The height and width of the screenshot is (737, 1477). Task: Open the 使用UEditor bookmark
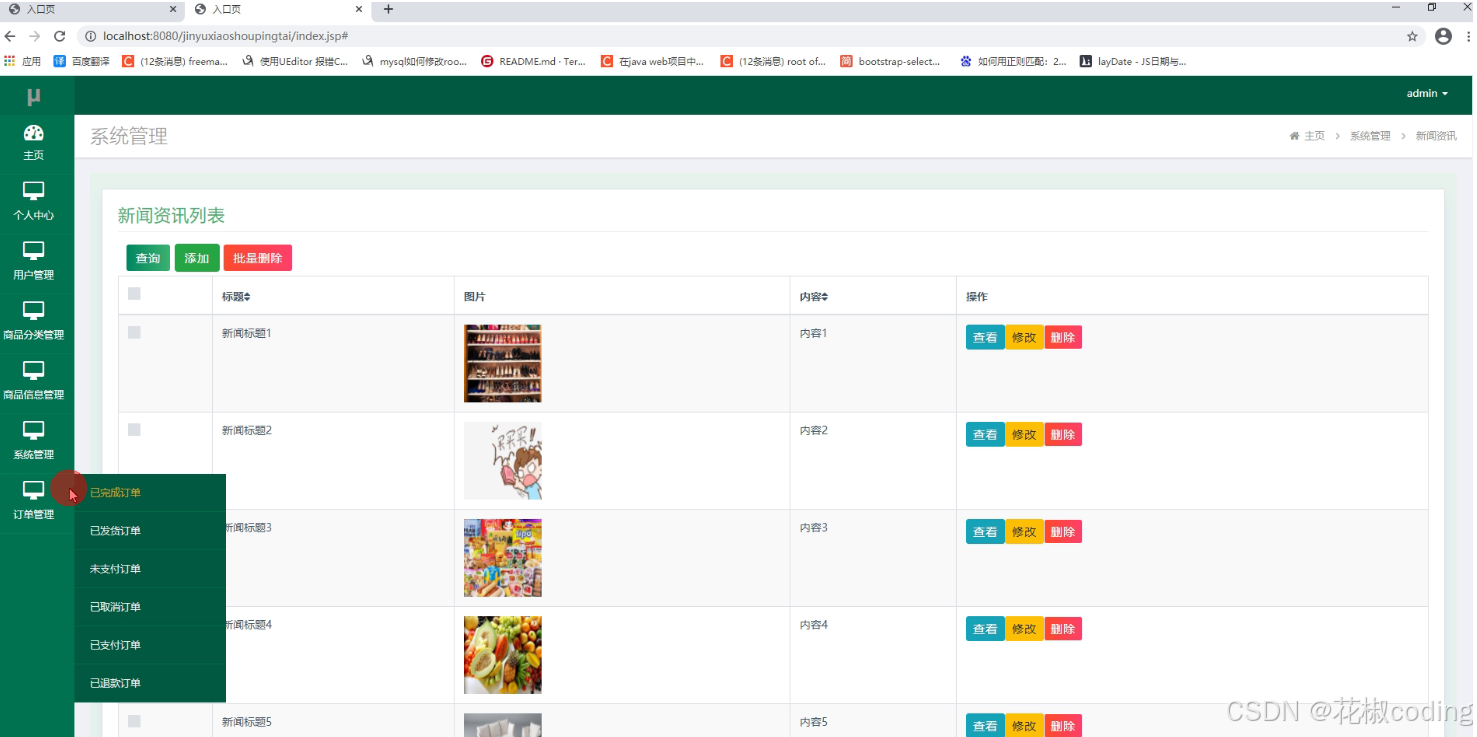[x=295, y=61]
